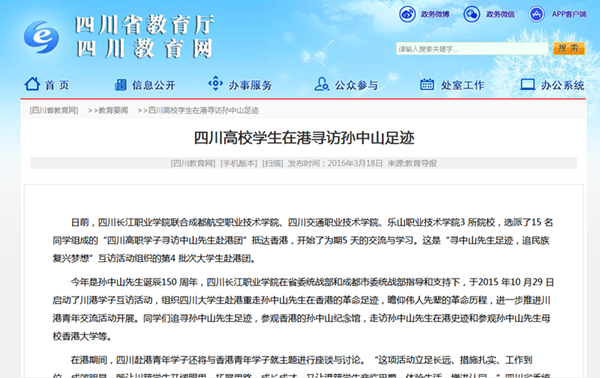Screen dimensions: 600x378
Task: Click the monitor icon for 办公系统
Action: (x=528, y=85)
